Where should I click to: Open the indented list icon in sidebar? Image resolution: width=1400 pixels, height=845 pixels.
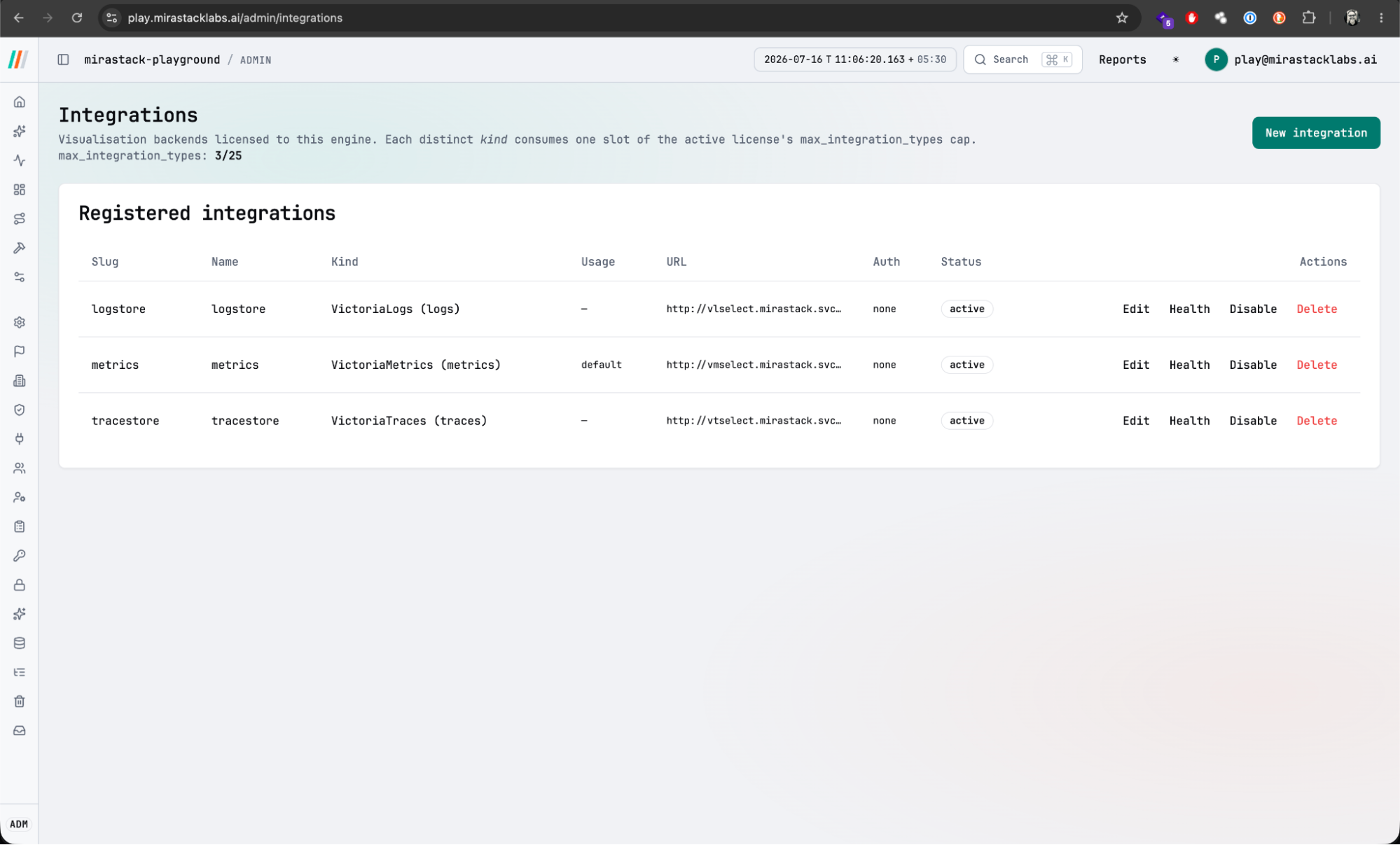click(x=20, y=673)
